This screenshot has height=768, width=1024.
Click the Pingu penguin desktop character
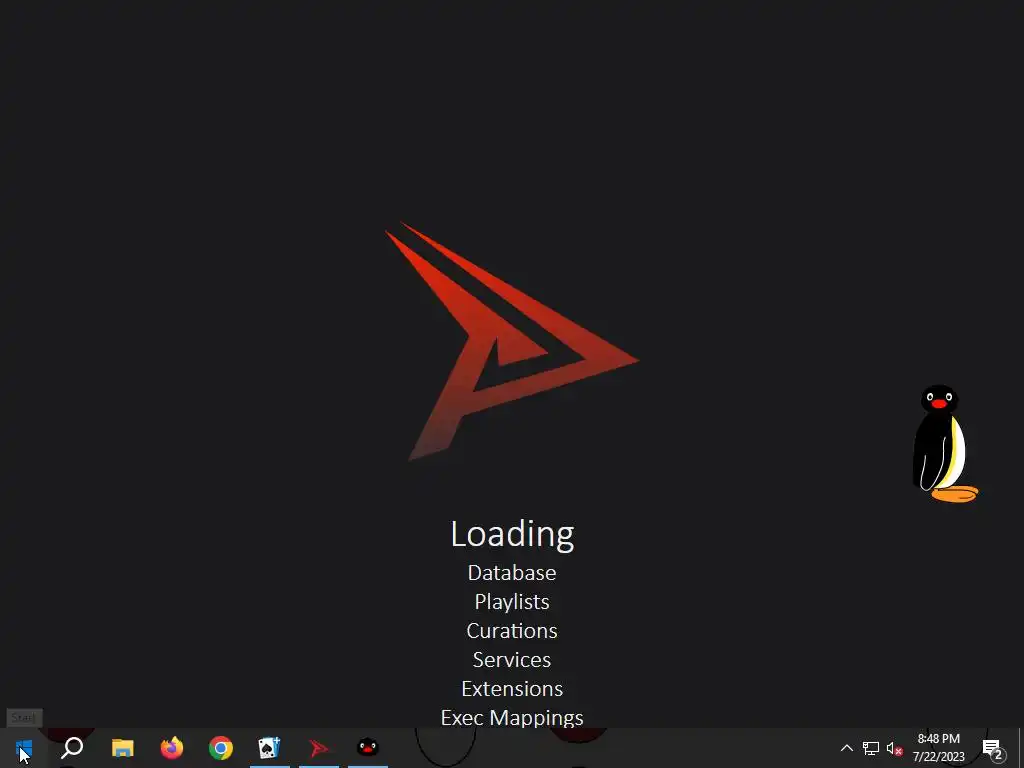point(944,444)
